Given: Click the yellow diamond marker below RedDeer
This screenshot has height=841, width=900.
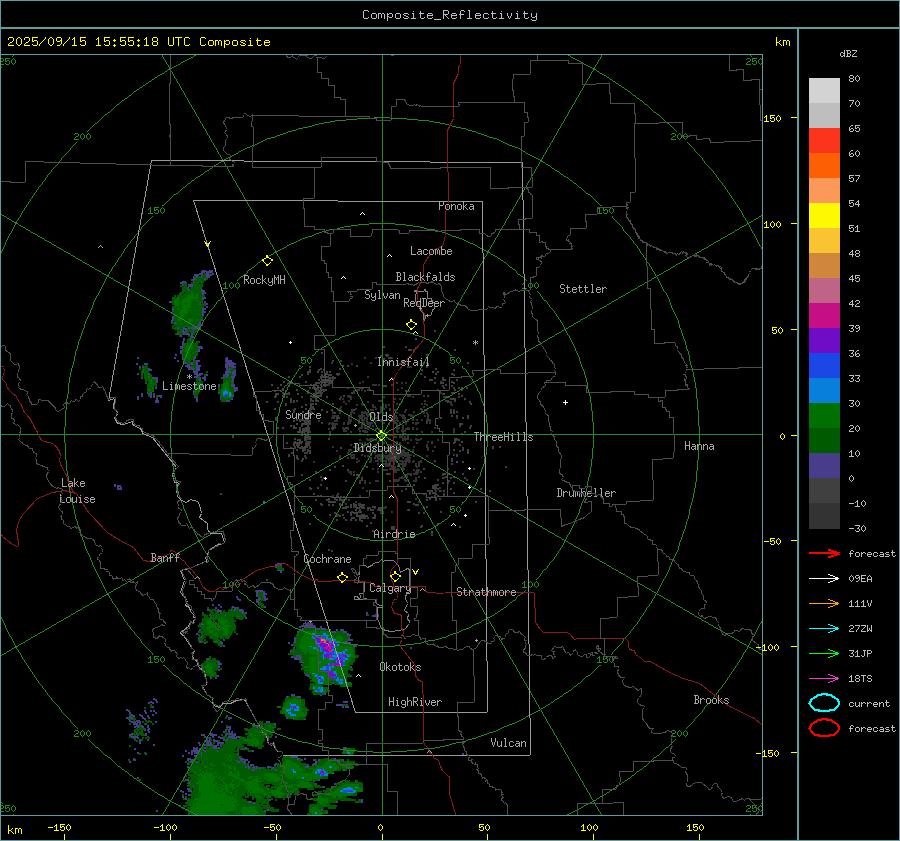Looking at the screenshot, I should point(411,325).
